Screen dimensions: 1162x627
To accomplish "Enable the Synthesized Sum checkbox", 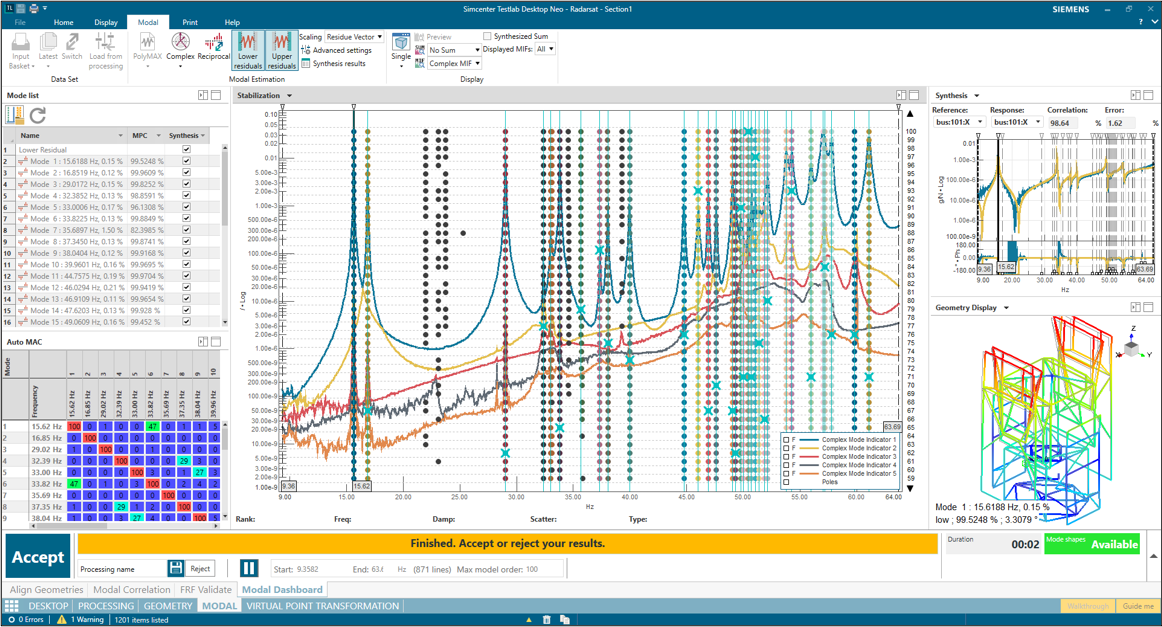I will [x=488, y=37].
